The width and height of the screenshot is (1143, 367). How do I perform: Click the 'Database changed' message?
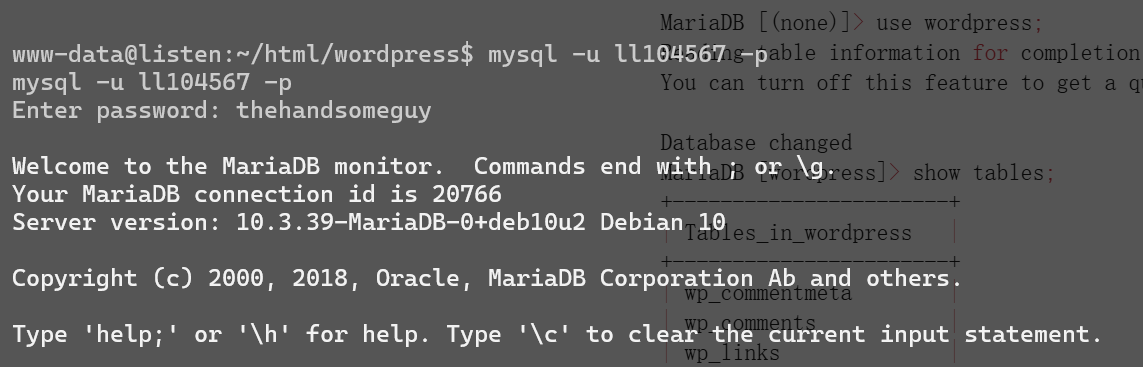click(756, 142)
